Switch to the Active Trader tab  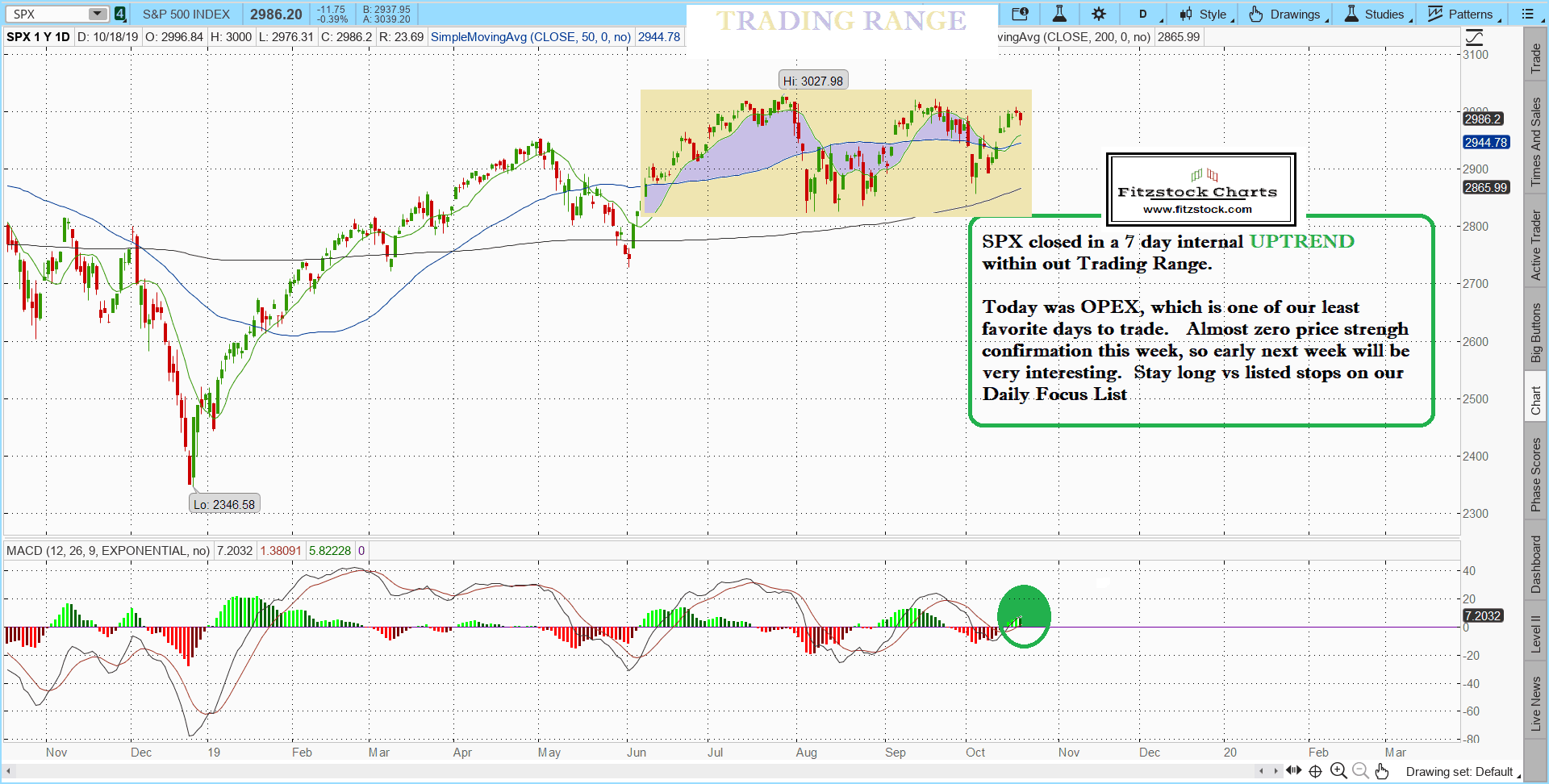click(1535, 245)
